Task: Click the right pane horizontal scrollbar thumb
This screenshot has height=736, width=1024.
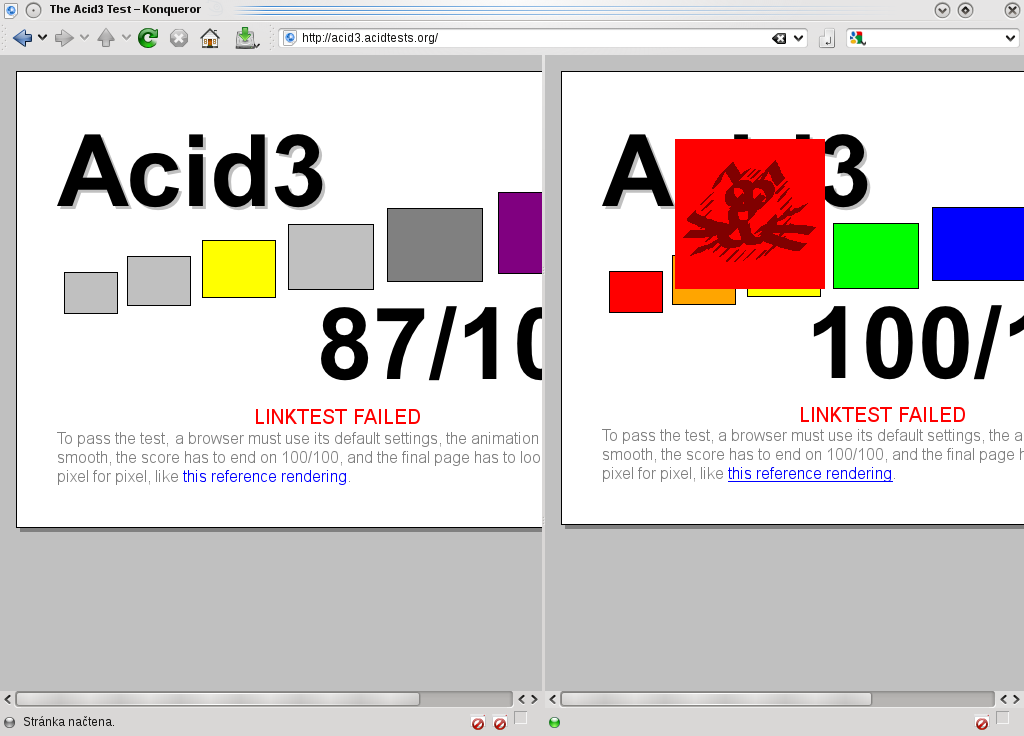Action: tap(716, 699)
